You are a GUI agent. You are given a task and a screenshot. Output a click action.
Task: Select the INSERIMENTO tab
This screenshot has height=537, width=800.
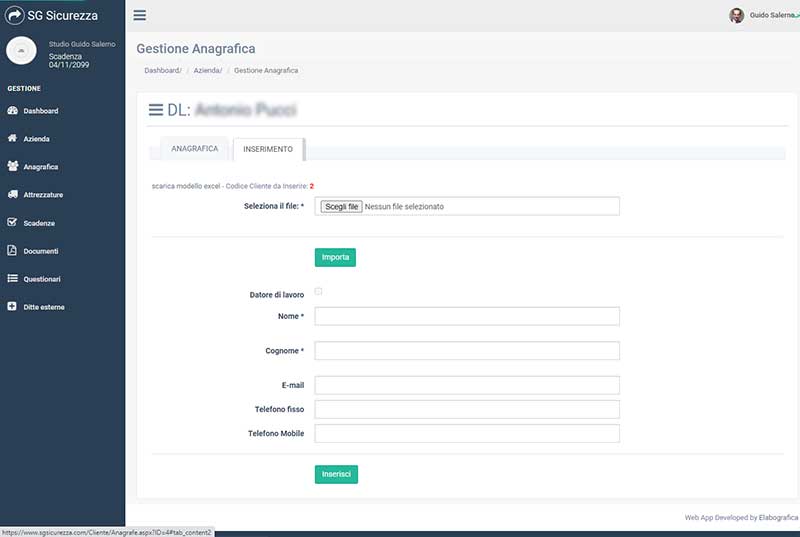point(268,149)
